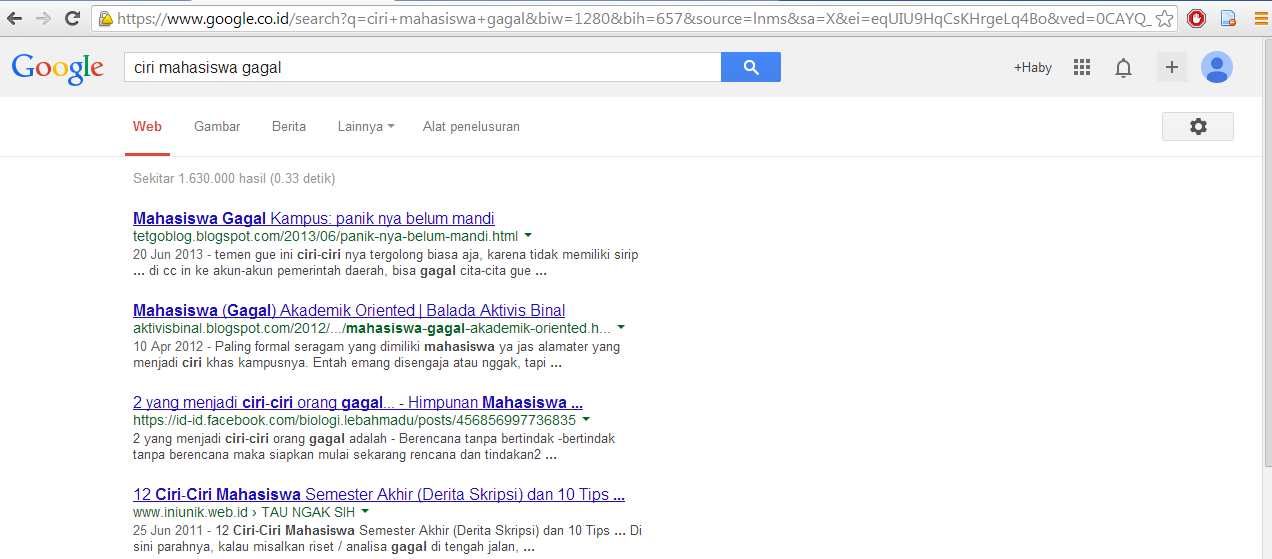Viewport: 1272px width, 559px height.
Task: Click the blue search magnifier button
Action: point(751,67)
